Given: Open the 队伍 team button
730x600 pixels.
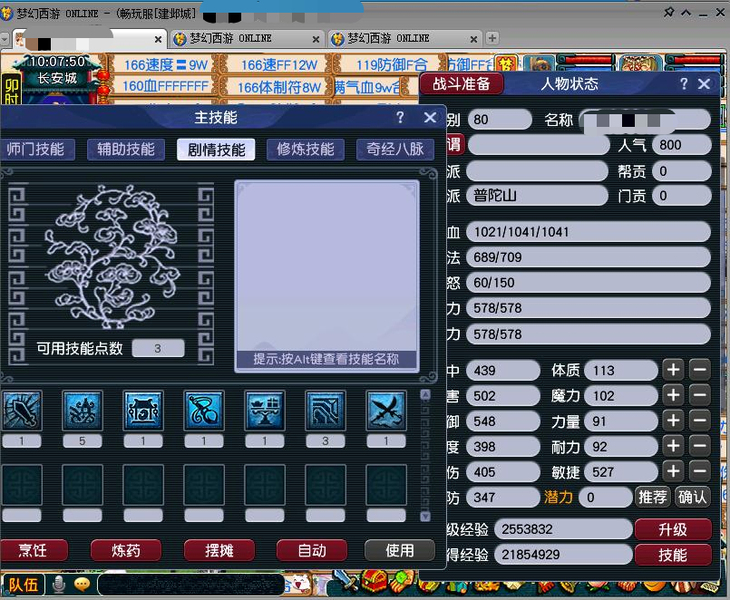Looking at the screenshot, I should [23, 584].
